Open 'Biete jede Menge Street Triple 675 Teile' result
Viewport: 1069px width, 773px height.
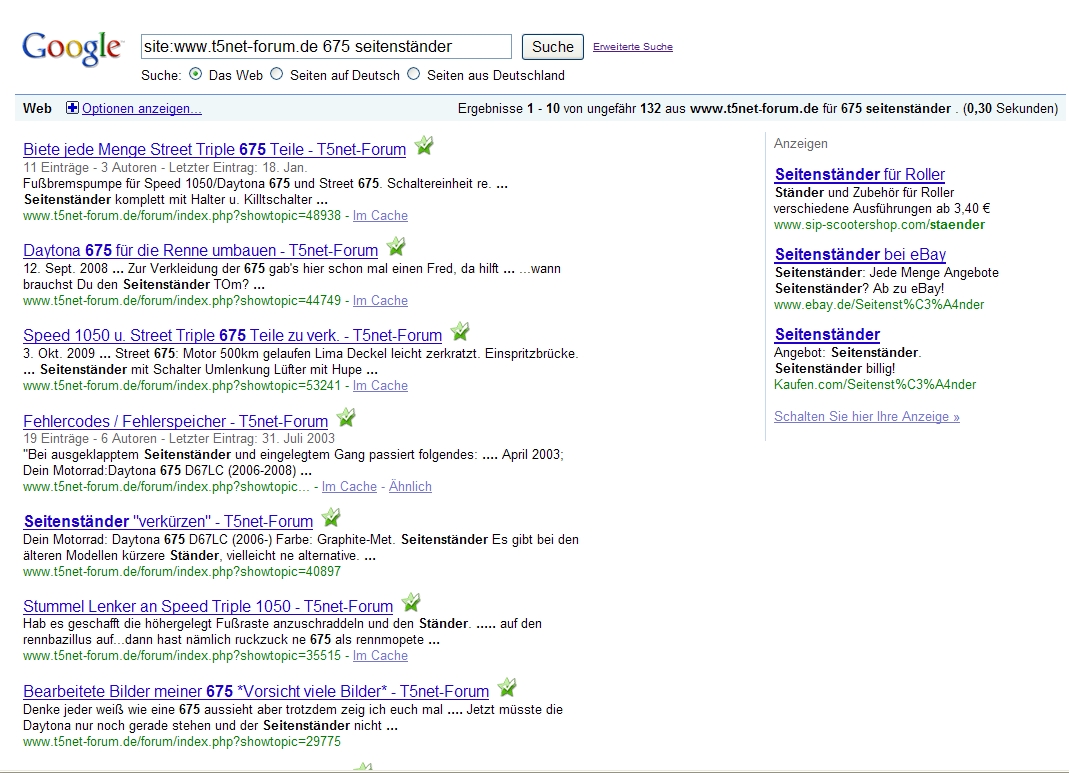click(x=215, y=149)
